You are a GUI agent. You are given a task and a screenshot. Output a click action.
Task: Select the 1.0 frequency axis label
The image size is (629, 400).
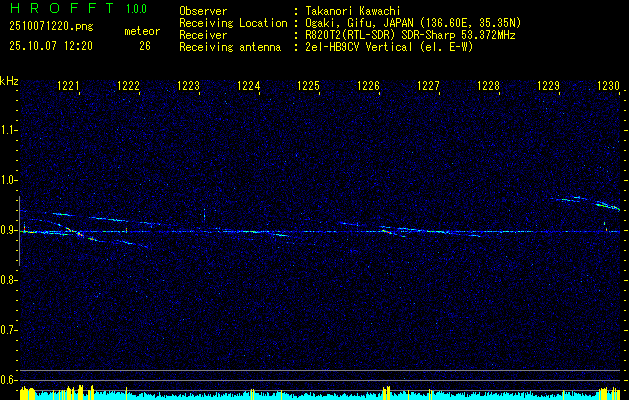[9, 180]
